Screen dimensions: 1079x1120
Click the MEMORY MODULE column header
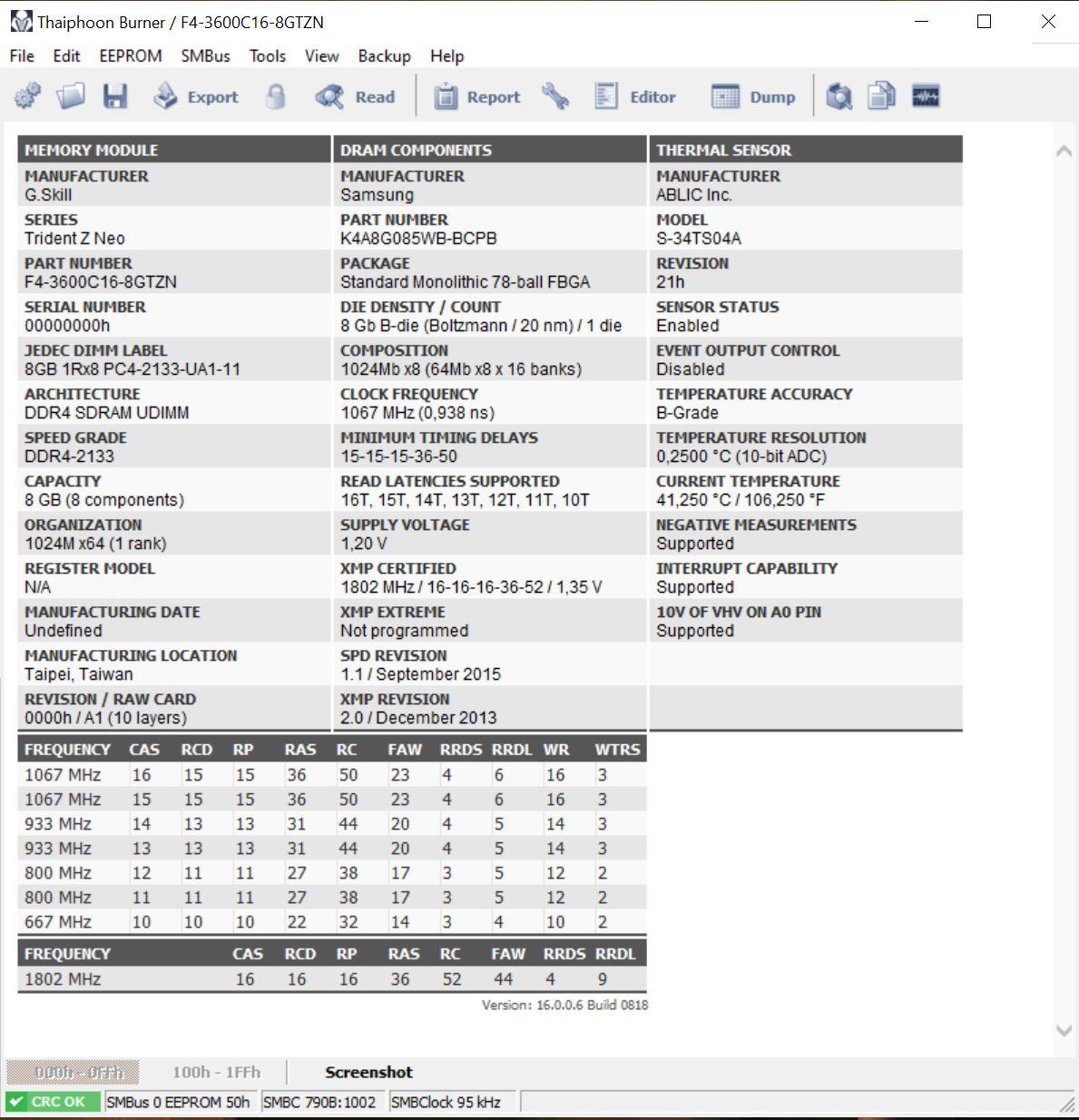tap(174, 150)
